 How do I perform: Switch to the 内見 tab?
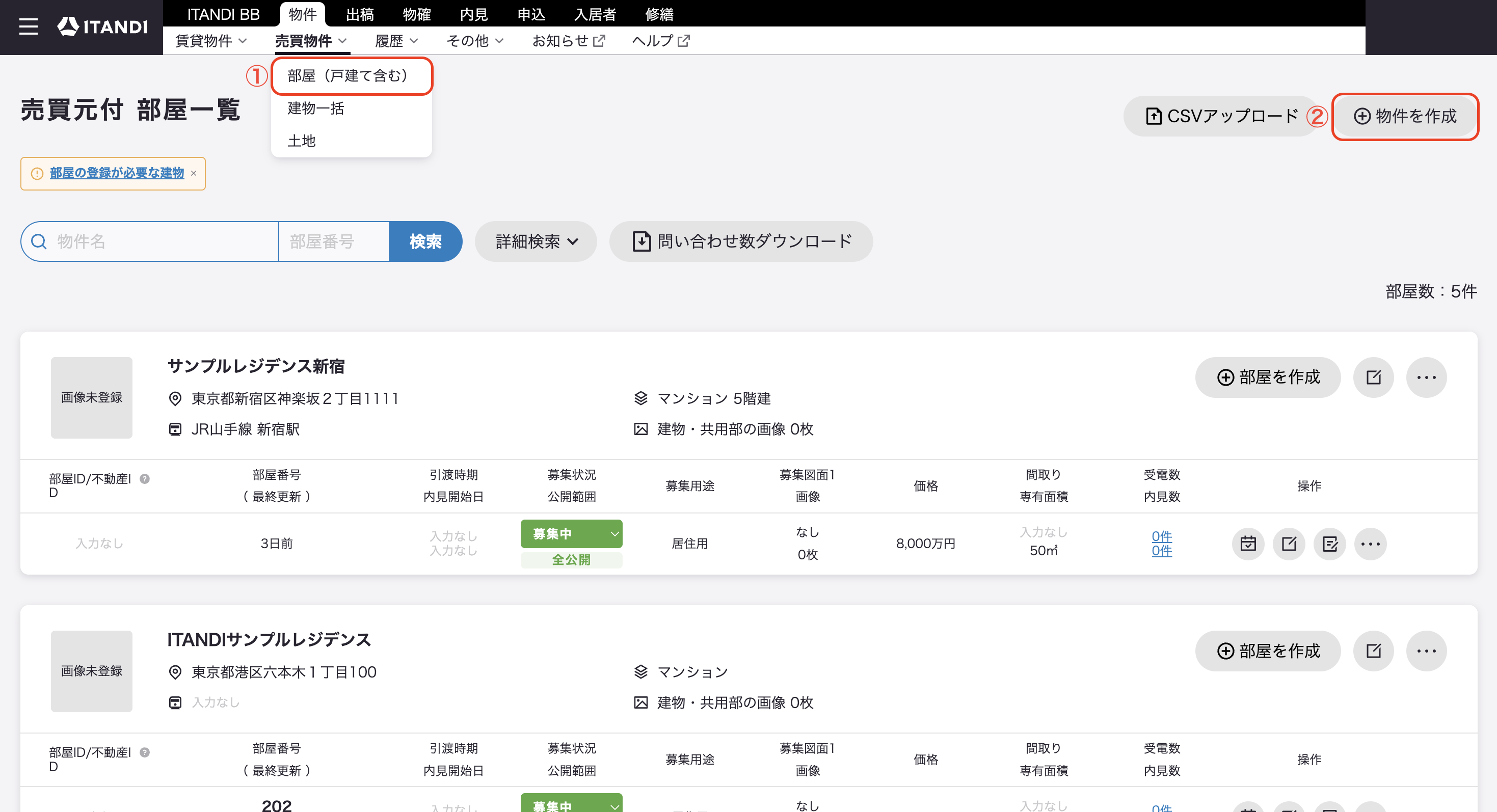(473, 14)
